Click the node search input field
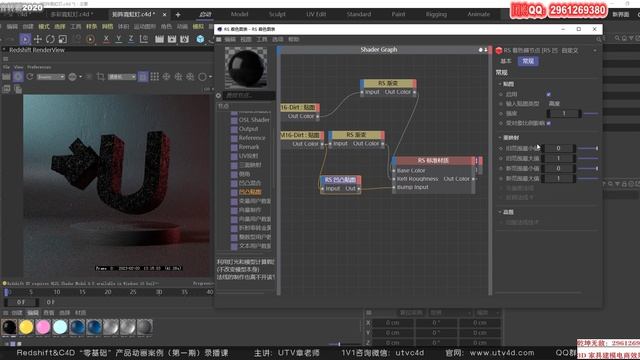 249,96
